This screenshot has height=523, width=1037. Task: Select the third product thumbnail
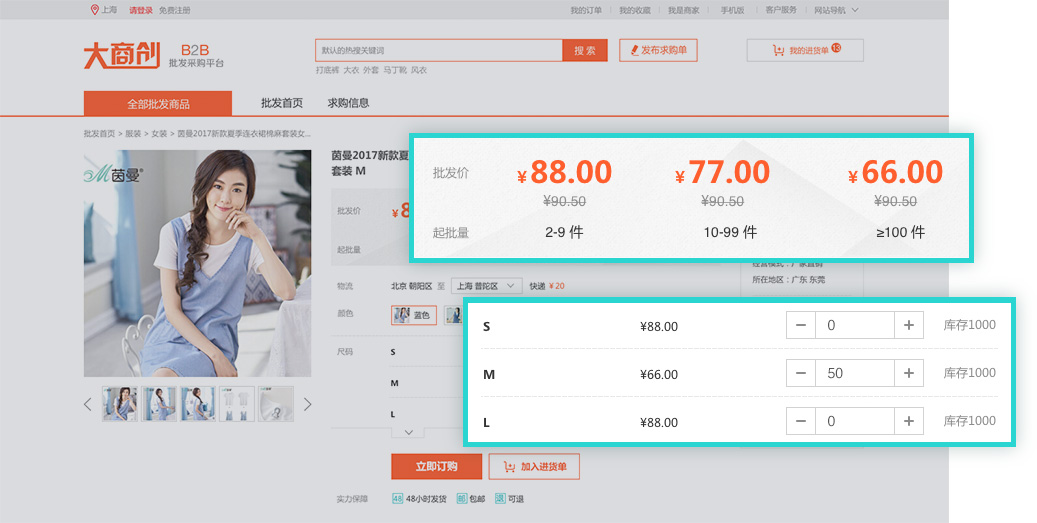coord(198,404)
